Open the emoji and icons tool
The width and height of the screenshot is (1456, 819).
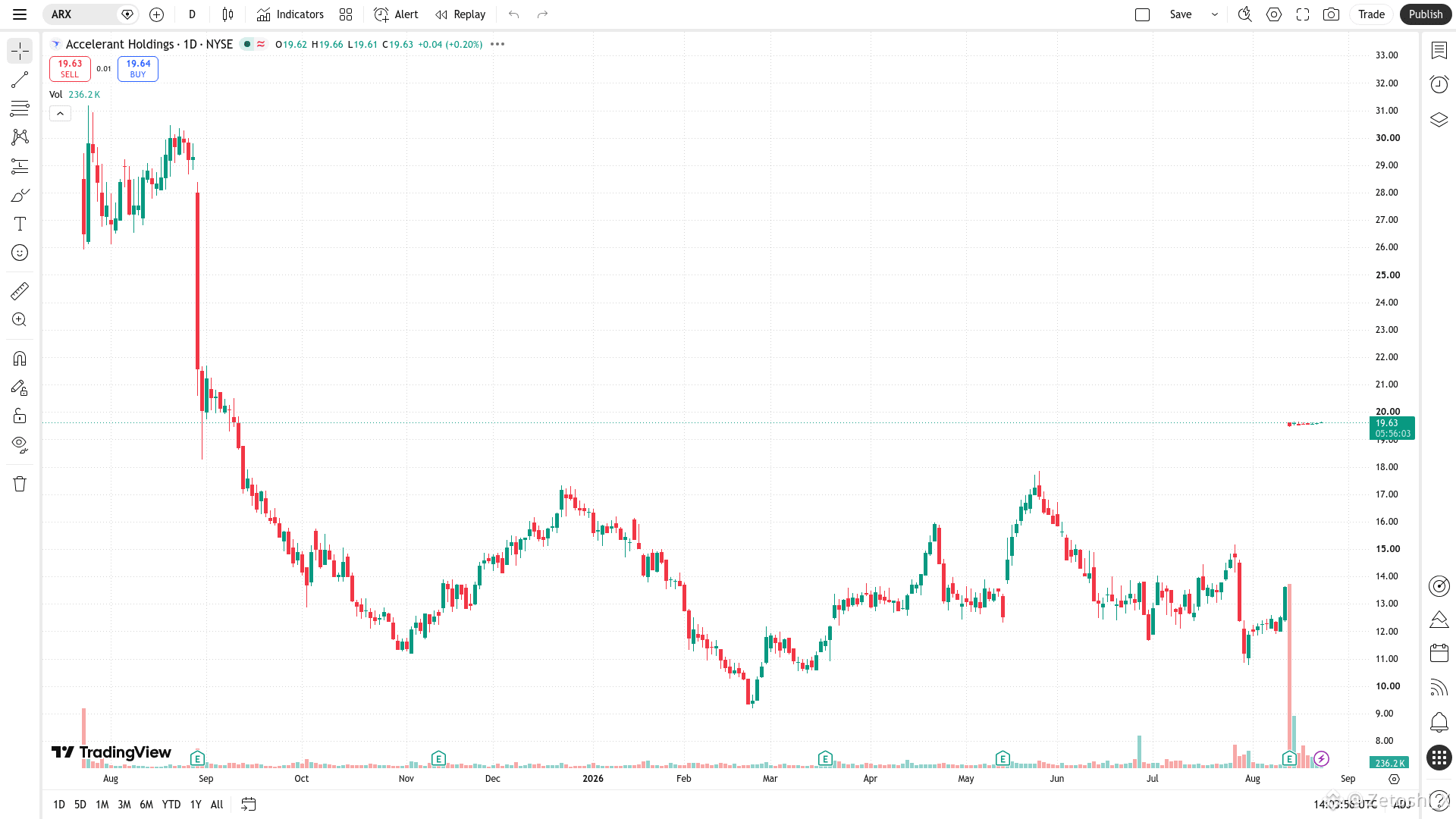pos(20,253)
